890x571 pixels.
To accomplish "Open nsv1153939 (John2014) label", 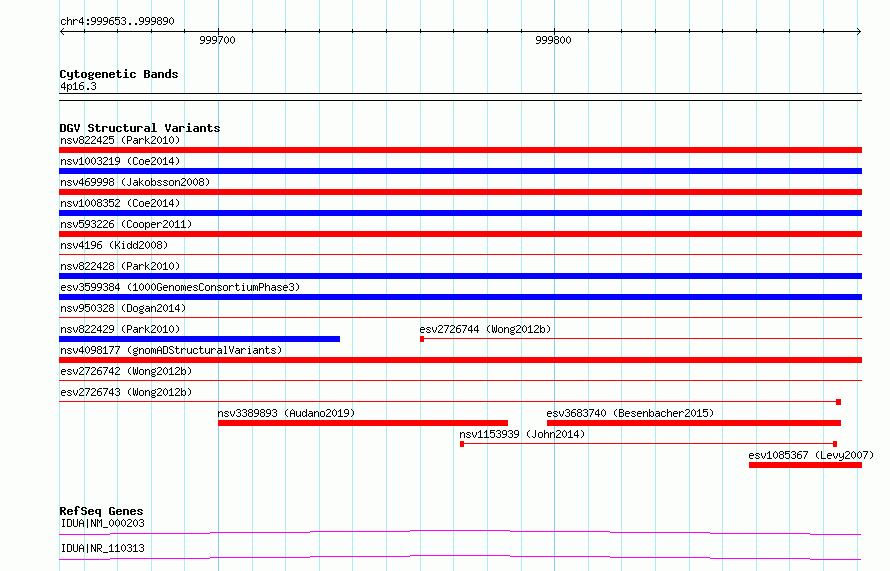I will point(522,434).
